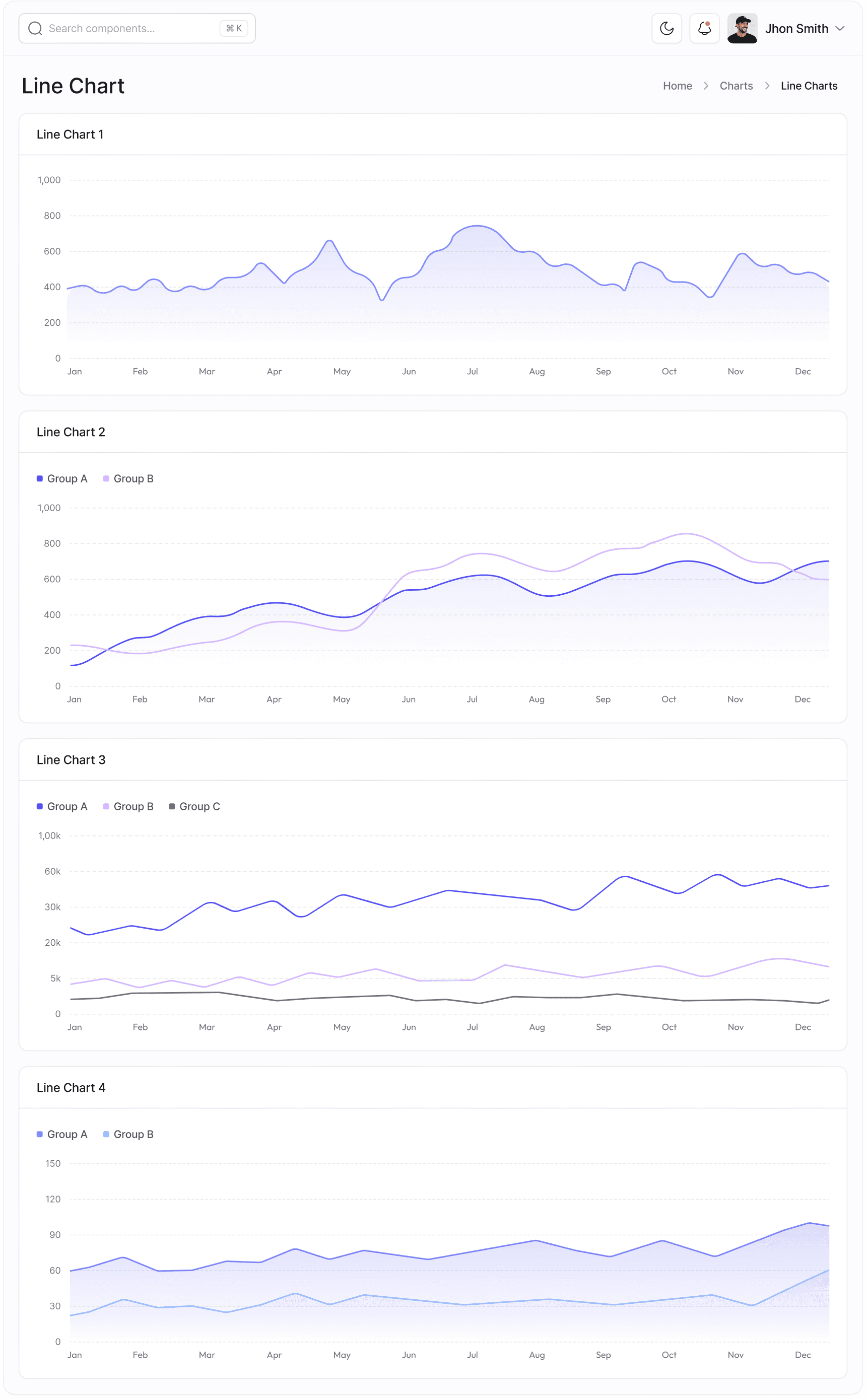Click the "120" axis value in Line Chart 4
Viewport: 866px width, 1400px height.
click(53, 1199)
